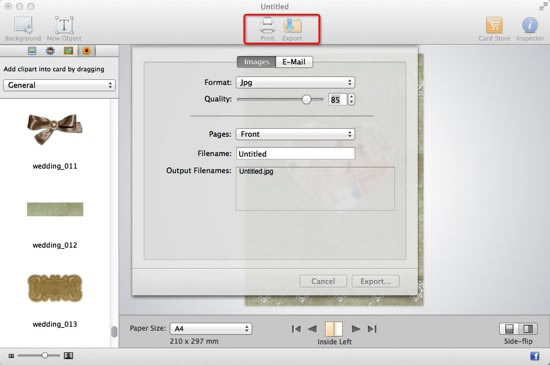Open the Inspector panel
550x365 pixels.
[530, 29]
